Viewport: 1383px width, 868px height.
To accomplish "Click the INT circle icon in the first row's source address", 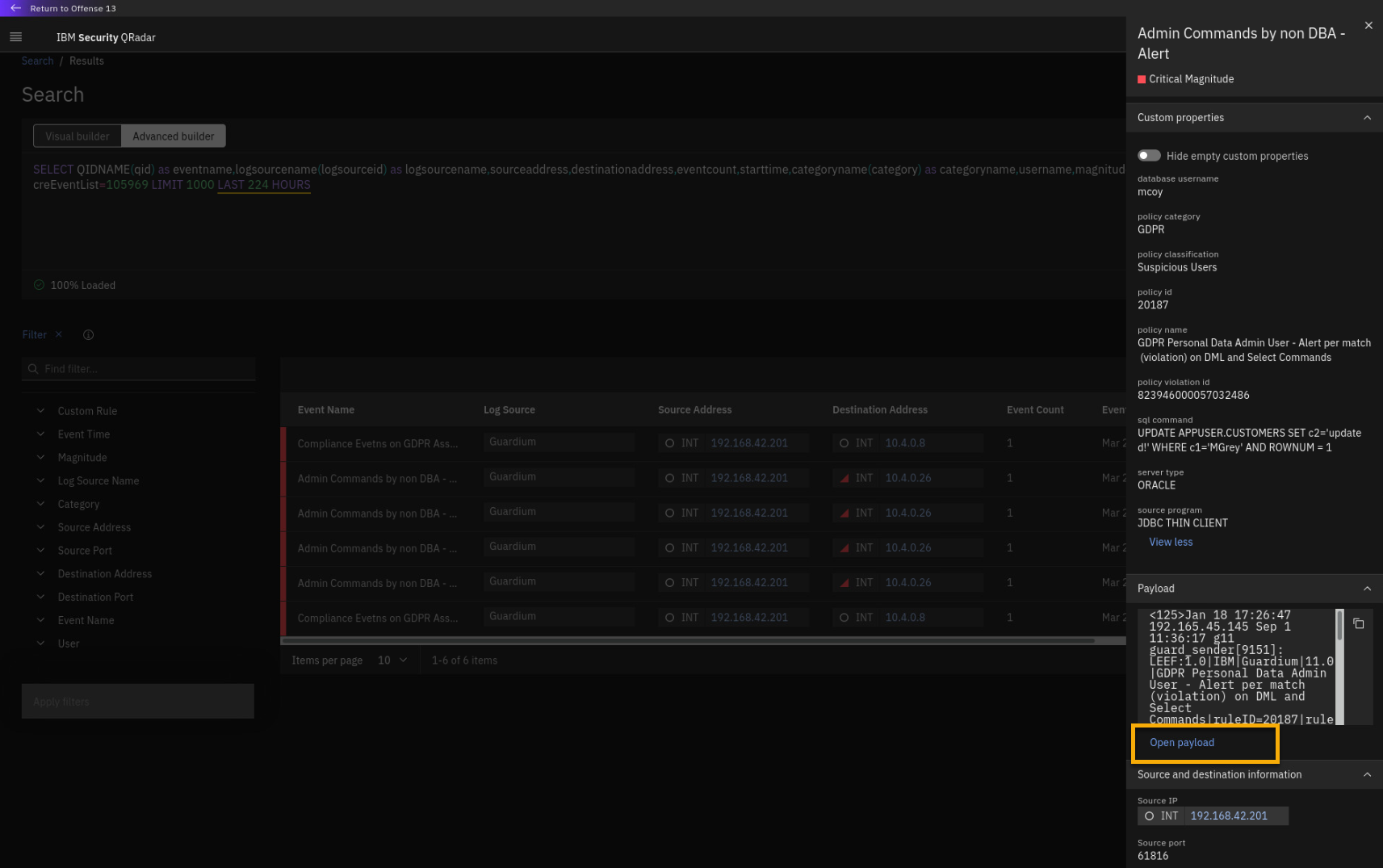I will point(669,443).
